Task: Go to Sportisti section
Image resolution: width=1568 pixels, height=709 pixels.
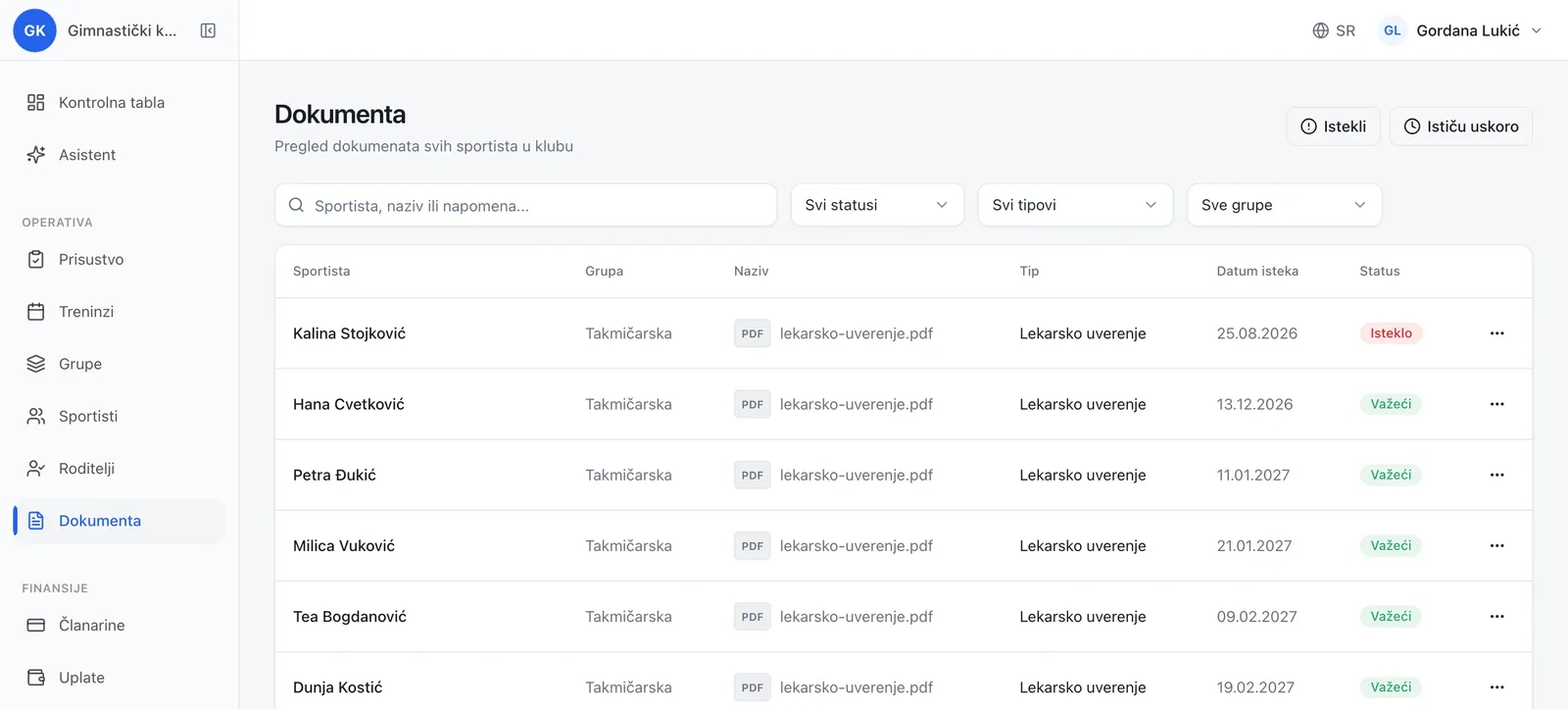Action: pos(119,416)
